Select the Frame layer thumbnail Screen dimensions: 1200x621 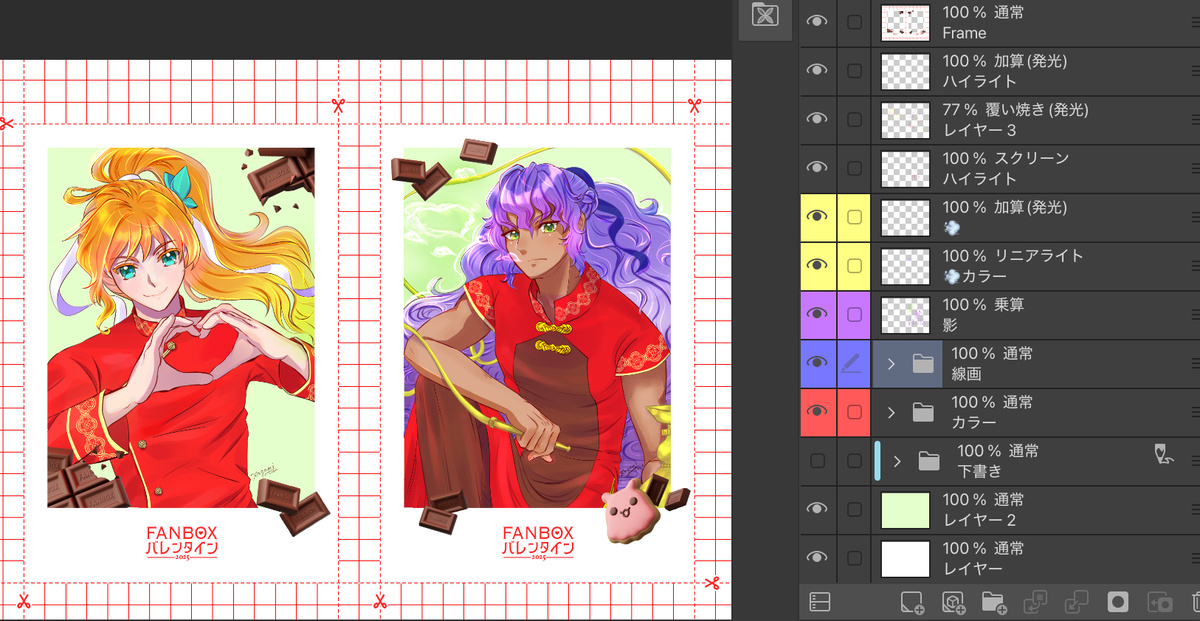[905, 23]
